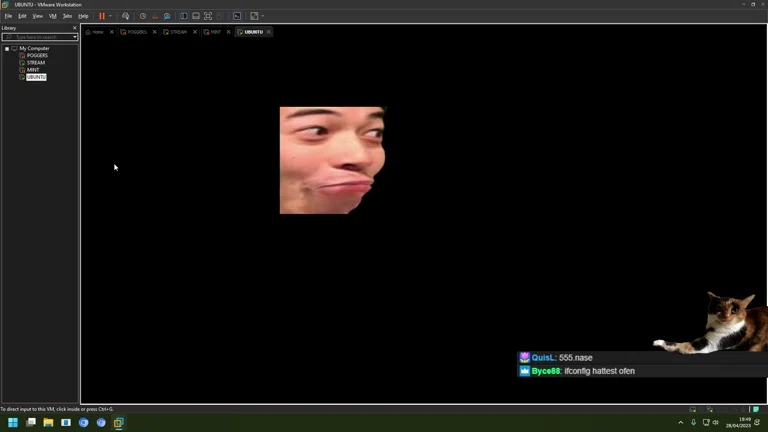
Task: Open the View menu
Action: coord(37,16)
